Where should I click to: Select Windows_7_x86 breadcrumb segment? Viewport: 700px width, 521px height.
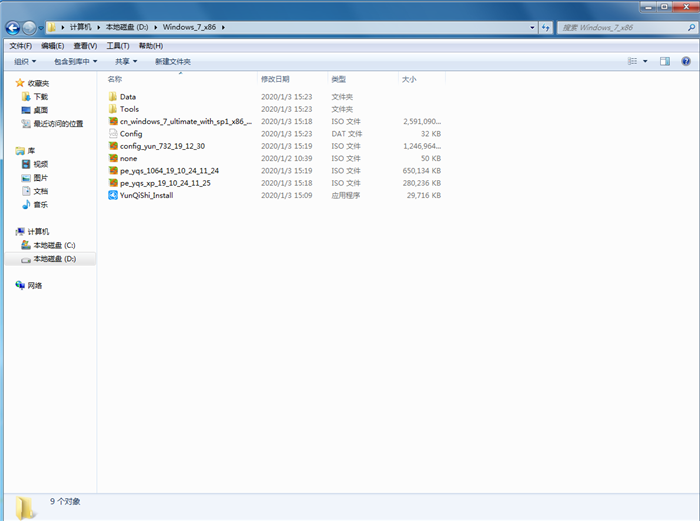pos(189,27)
